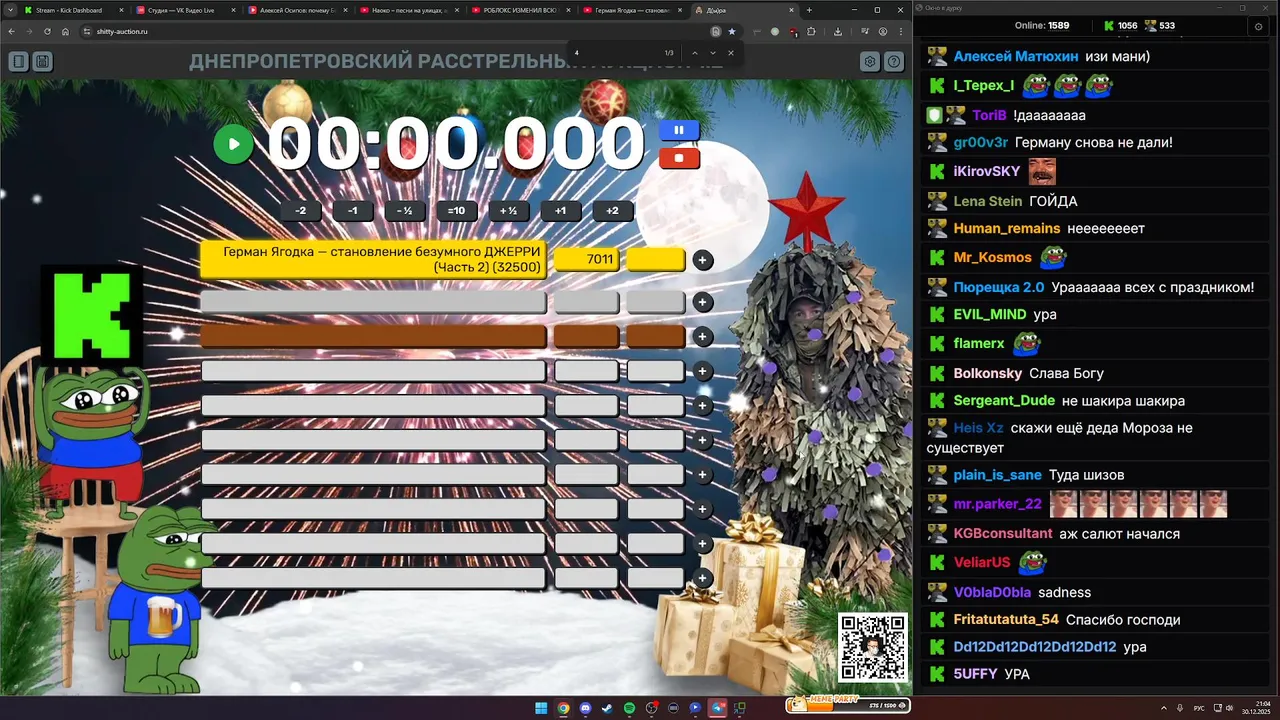Open the Windows Start menu
Image resolution: width=1280 pixels, height=720 pixels.
pos(541,708)
